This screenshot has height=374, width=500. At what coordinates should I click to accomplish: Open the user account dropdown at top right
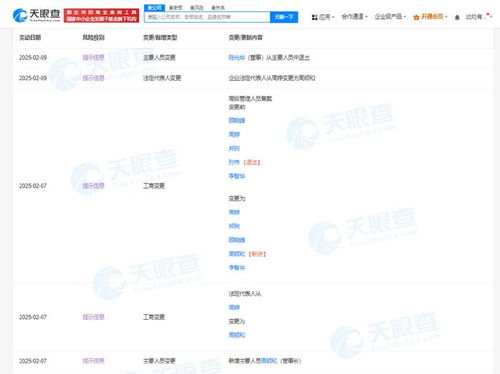click(x=479, y=16)
